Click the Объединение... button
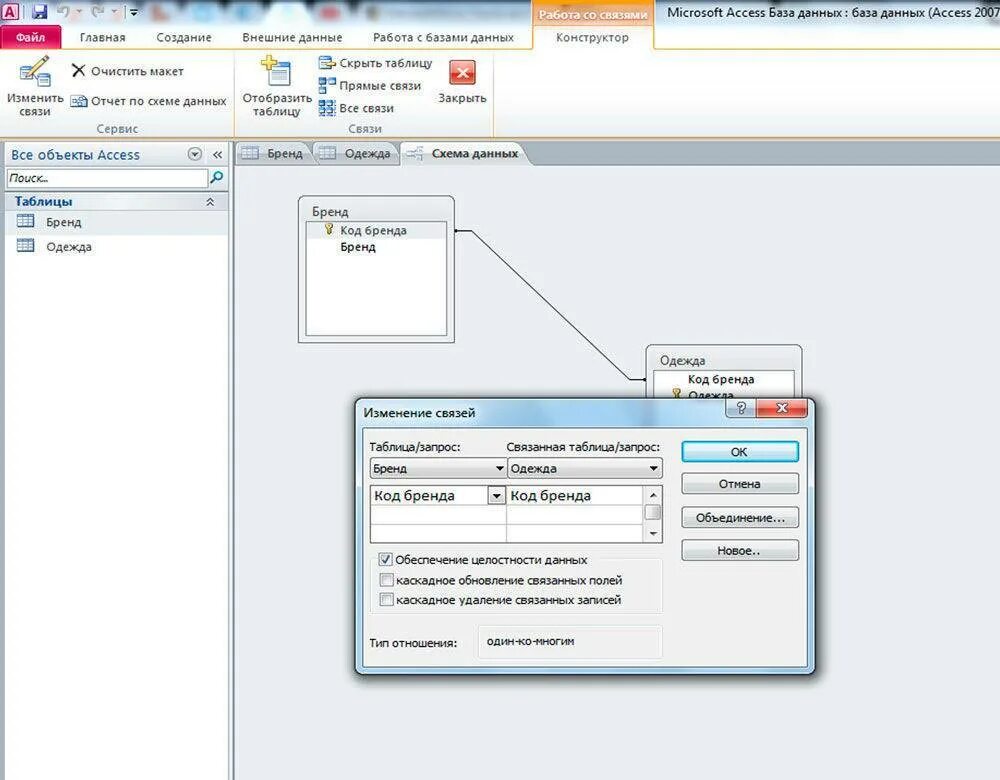1000x780 pixels. coord(740,517)
